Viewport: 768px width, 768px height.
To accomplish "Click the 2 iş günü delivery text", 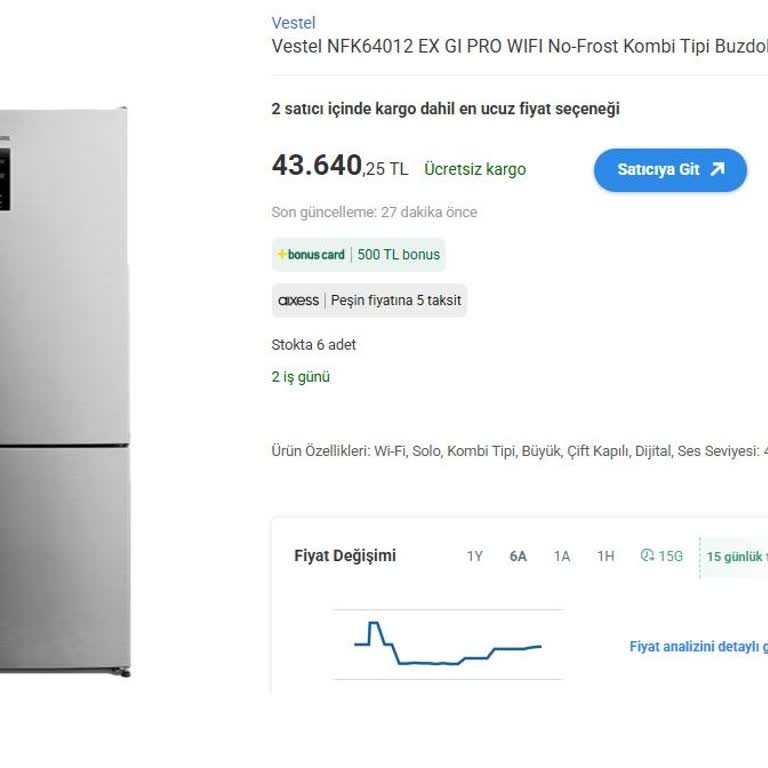I will click(301, 377).
